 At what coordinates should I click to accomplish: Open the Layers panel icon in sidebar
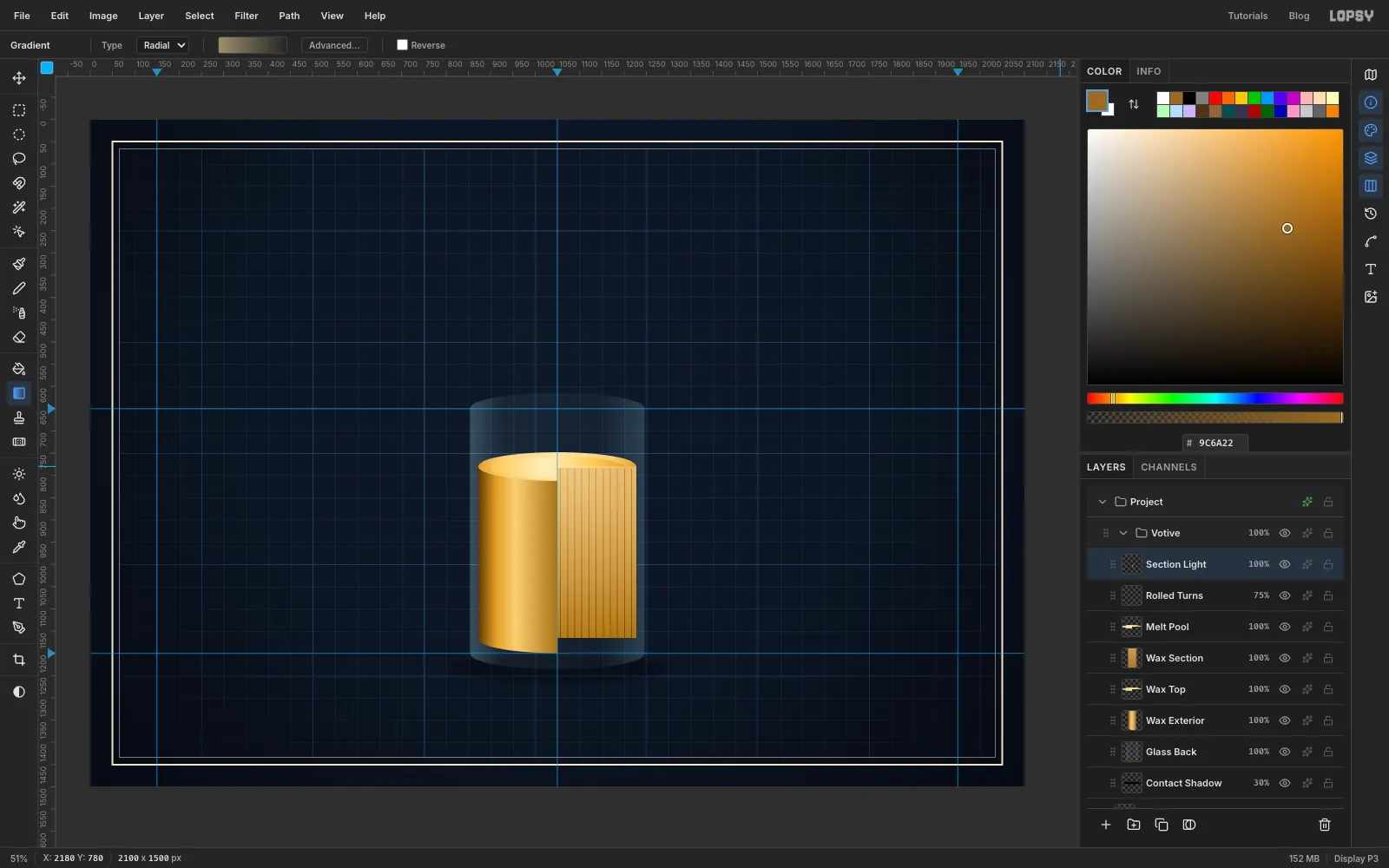(1371, 158)
